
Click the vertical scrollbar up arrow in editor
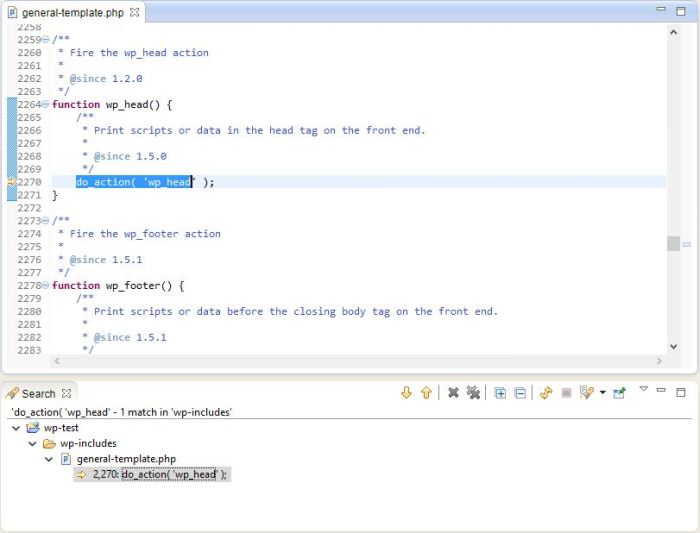674,32
